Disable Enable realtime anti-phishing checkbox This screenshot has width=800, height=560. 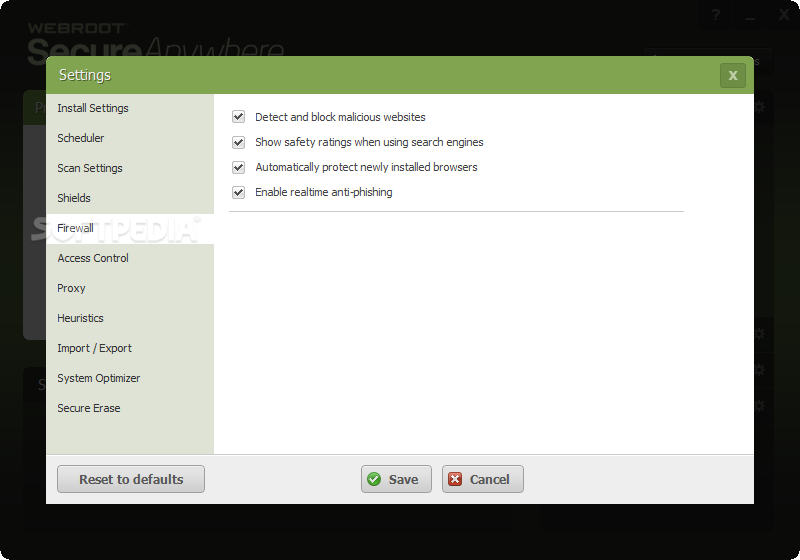tap(238, 192)
